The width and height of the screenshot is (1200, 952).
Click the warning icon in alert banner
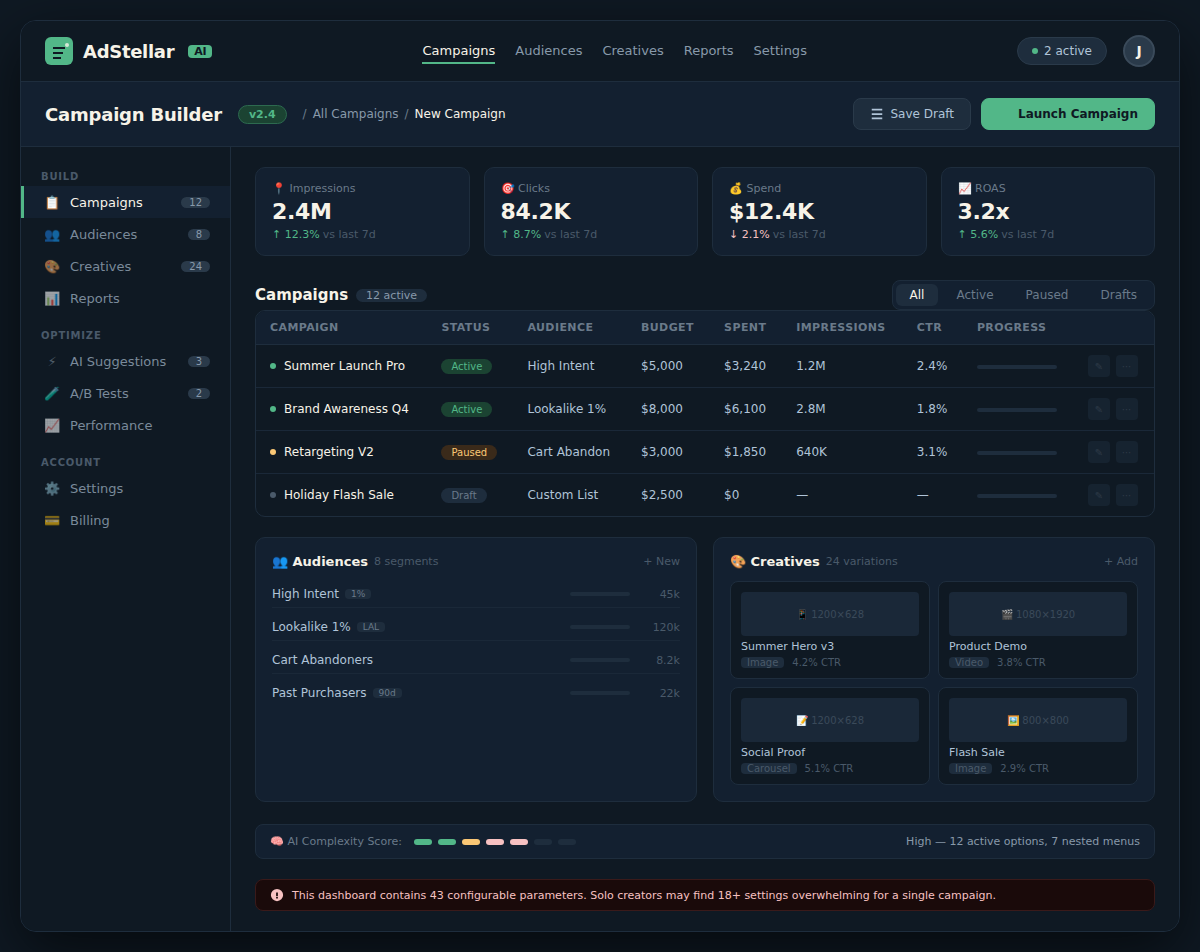tap(277, 895)
